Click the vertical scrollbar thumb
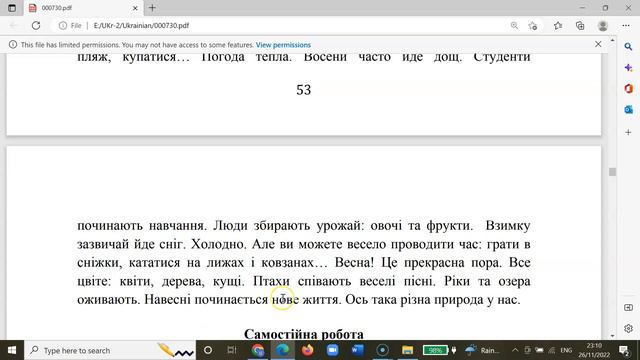Viewport: 640px width, 360px height. (612, 172)
